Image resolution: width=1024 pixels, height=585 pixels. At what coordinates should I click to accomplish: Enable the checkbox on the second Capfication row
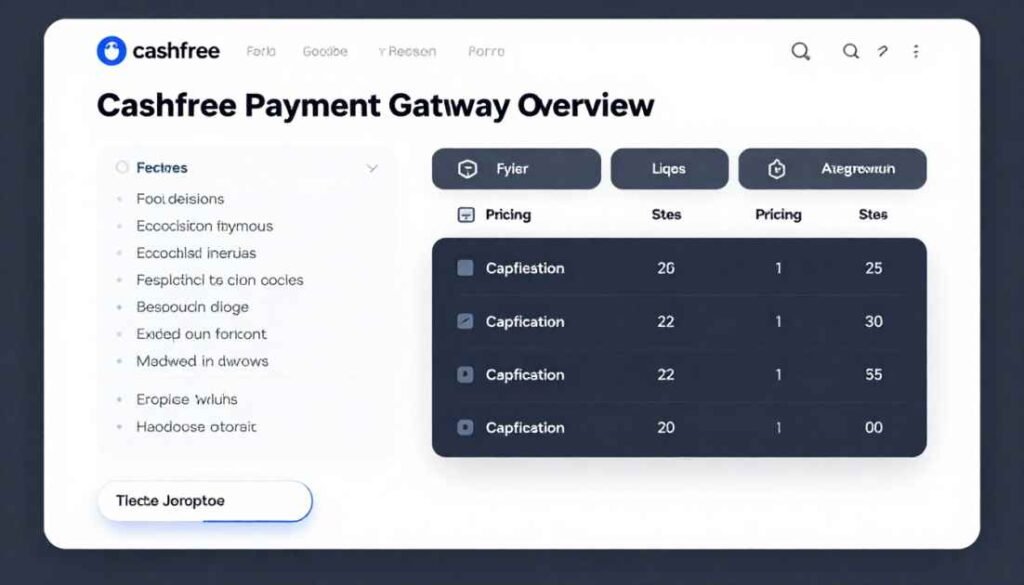[x=464, y=321]
